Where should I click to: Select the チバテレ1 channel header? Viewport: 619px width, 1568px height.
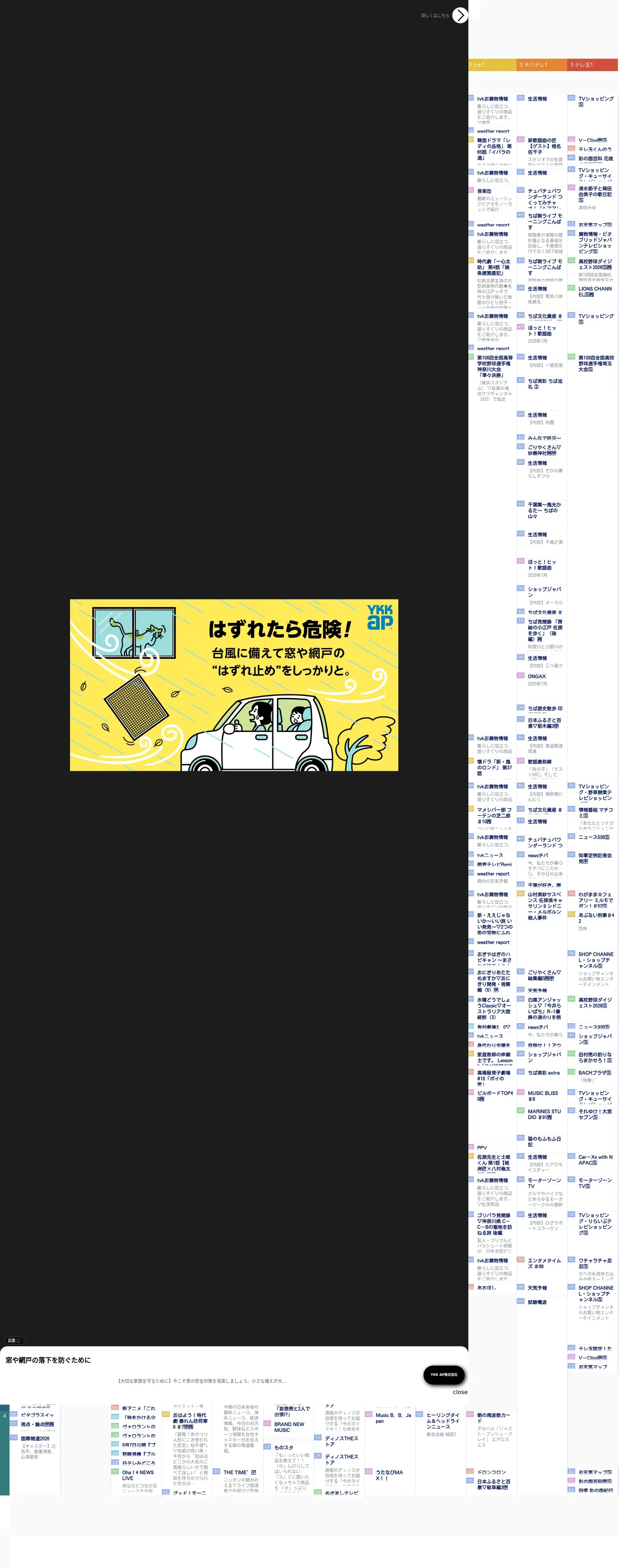coord(542,65)
